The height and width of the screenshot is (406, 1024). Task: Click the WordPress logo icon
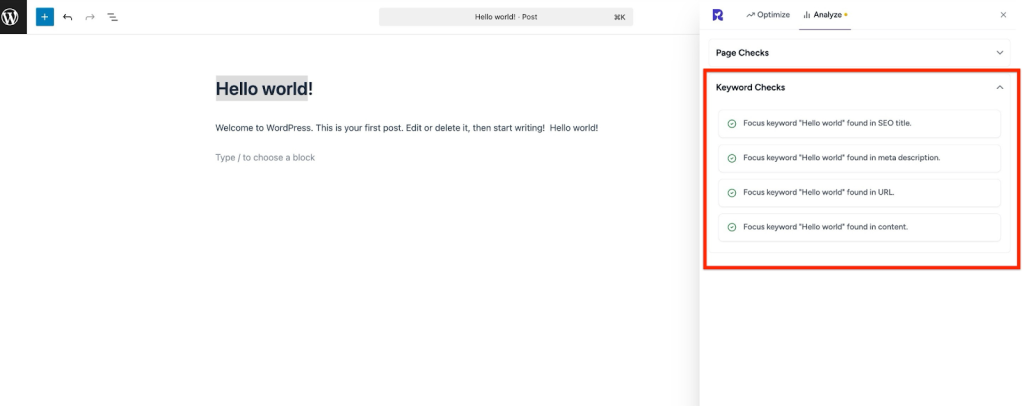click(x=13, y=17)
